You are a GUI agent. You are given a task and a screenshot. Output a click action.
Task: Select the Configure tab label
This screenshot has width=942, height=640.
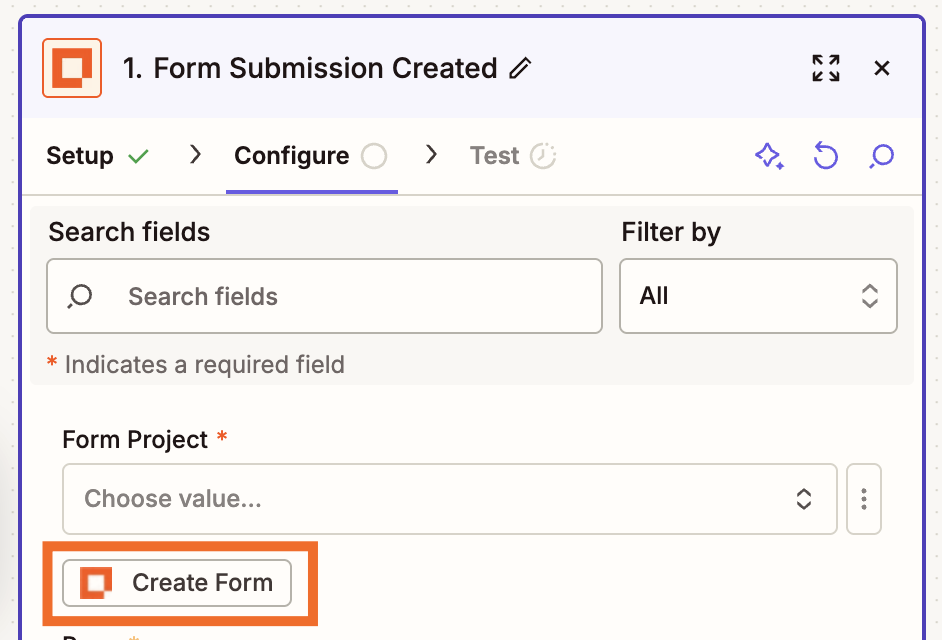[x=290, y=155]
